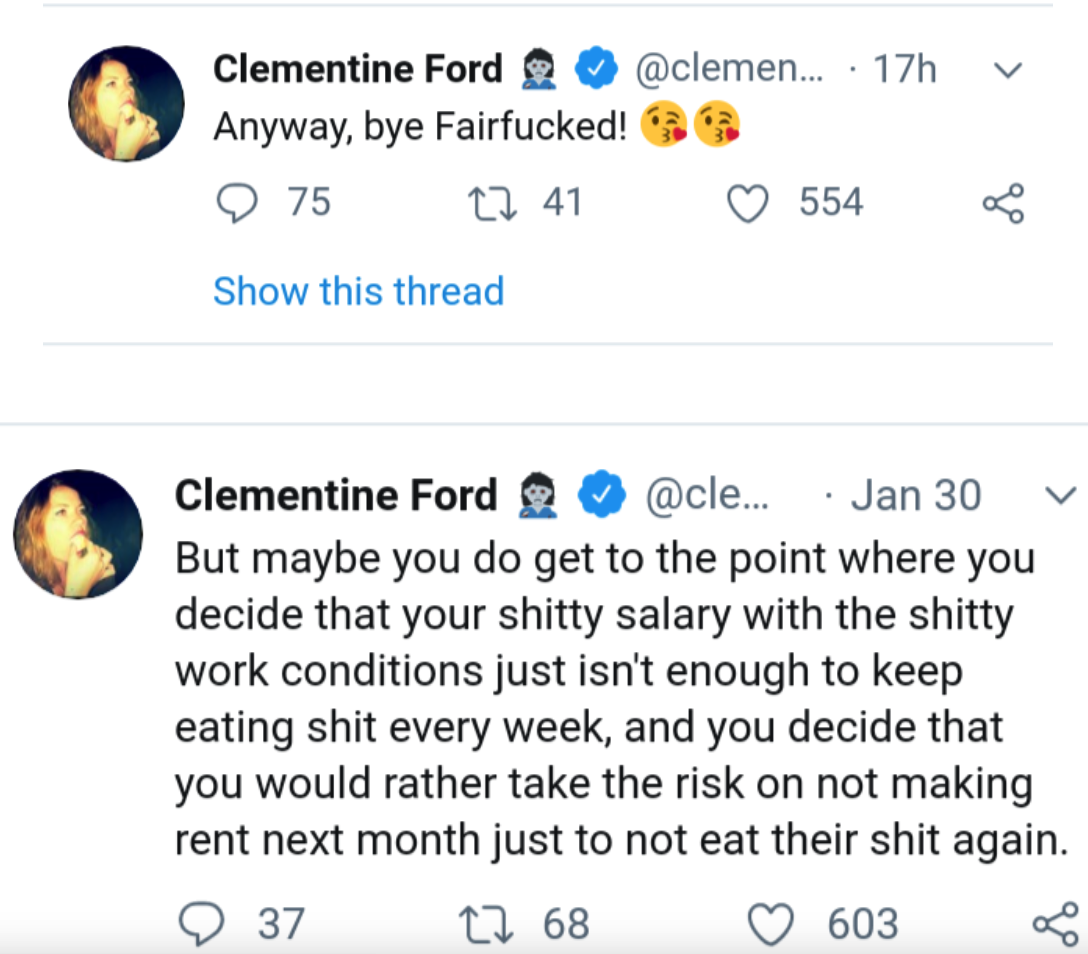
Task: Expand the Jan 30 tweet's options chevron
Action: tap(1060, 495)
